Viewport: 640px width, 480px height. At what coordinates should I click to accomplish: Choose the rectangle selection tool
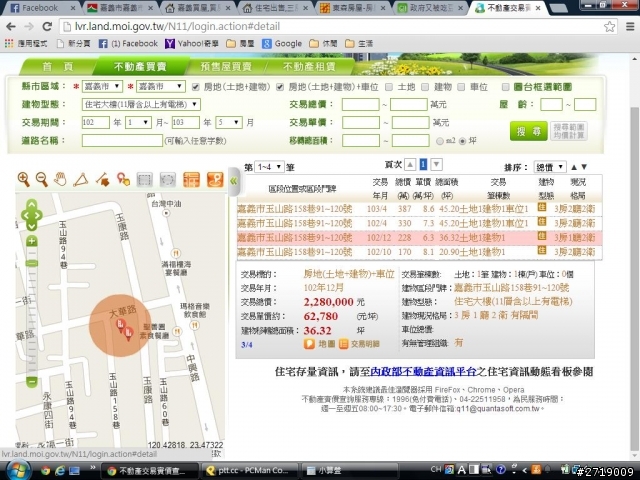coord(144,180)
